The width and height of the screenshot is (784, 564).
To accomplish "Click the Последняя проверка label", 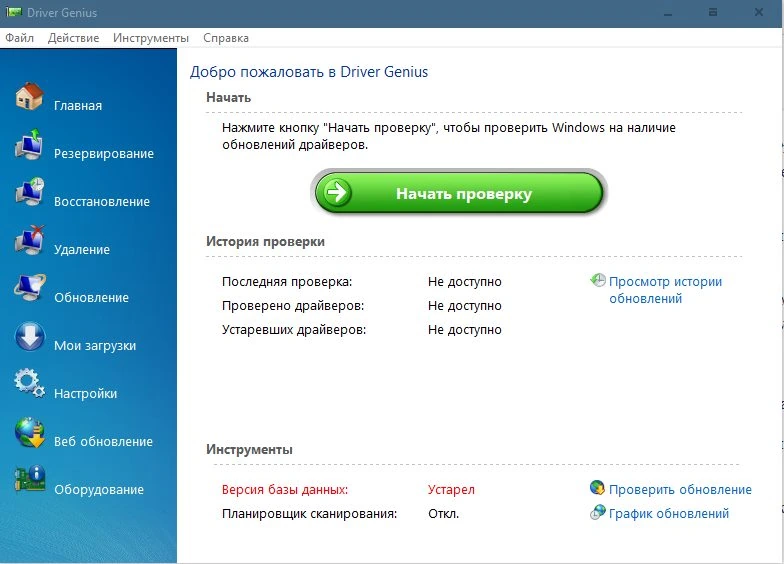I will coord(287,282).
